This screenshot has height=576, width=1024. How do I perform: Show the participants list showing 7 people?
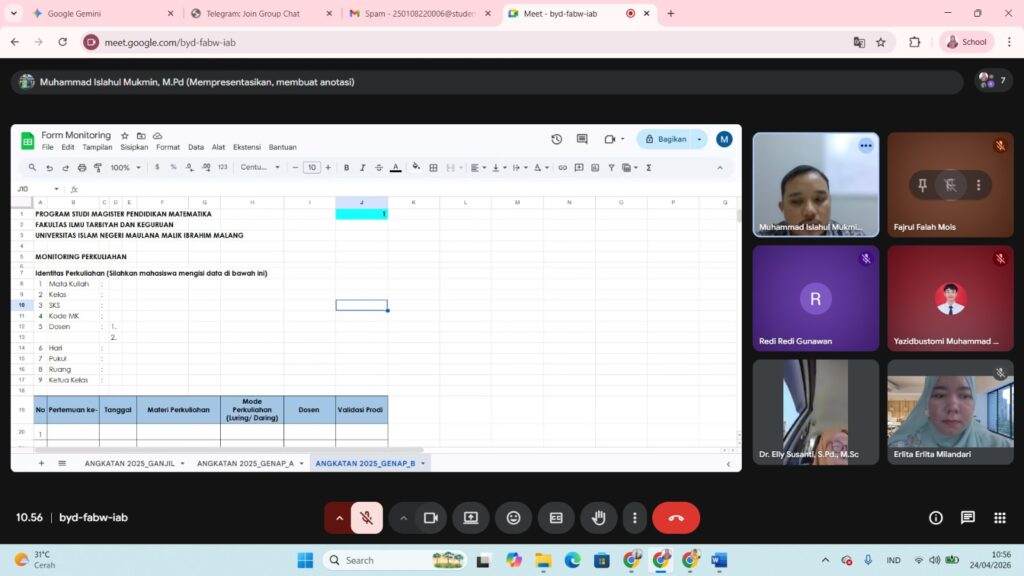[993, 80]
